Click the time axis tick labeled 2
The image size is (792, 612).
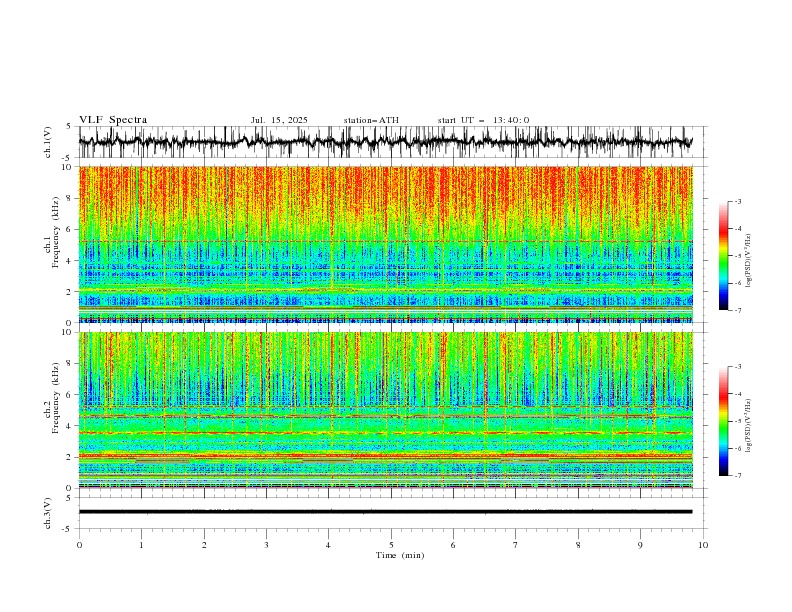[204, 545]
